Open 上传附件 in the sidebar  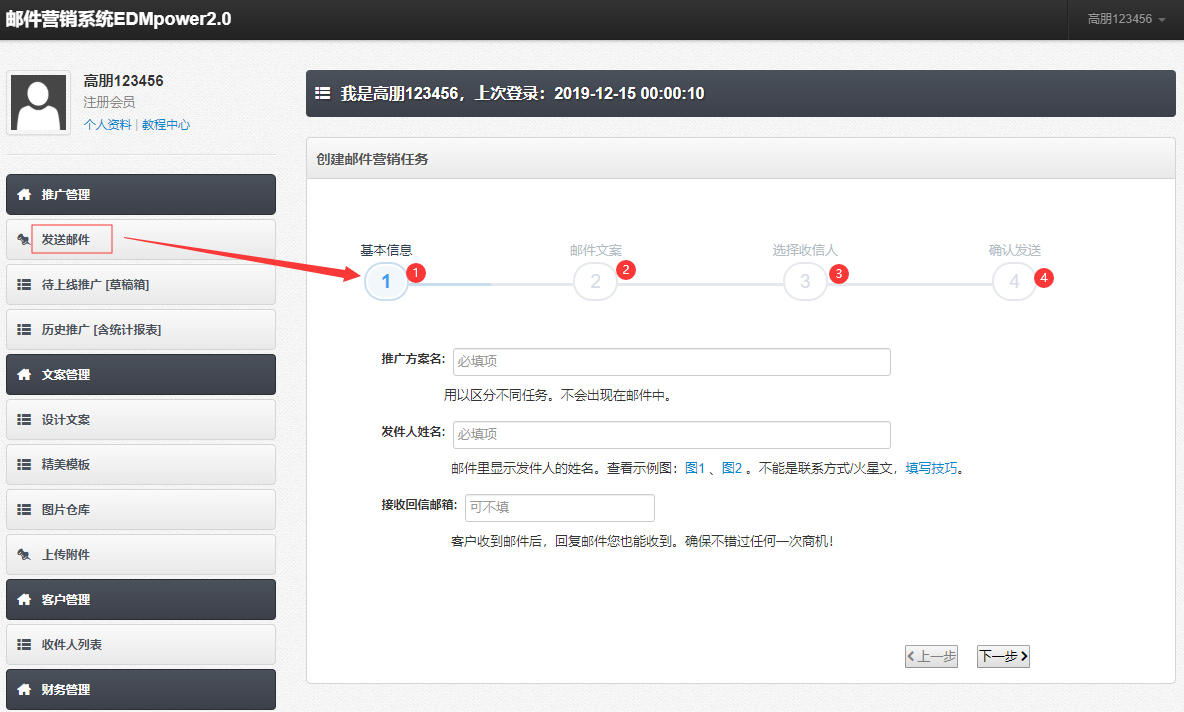click(x=140, y=554)
